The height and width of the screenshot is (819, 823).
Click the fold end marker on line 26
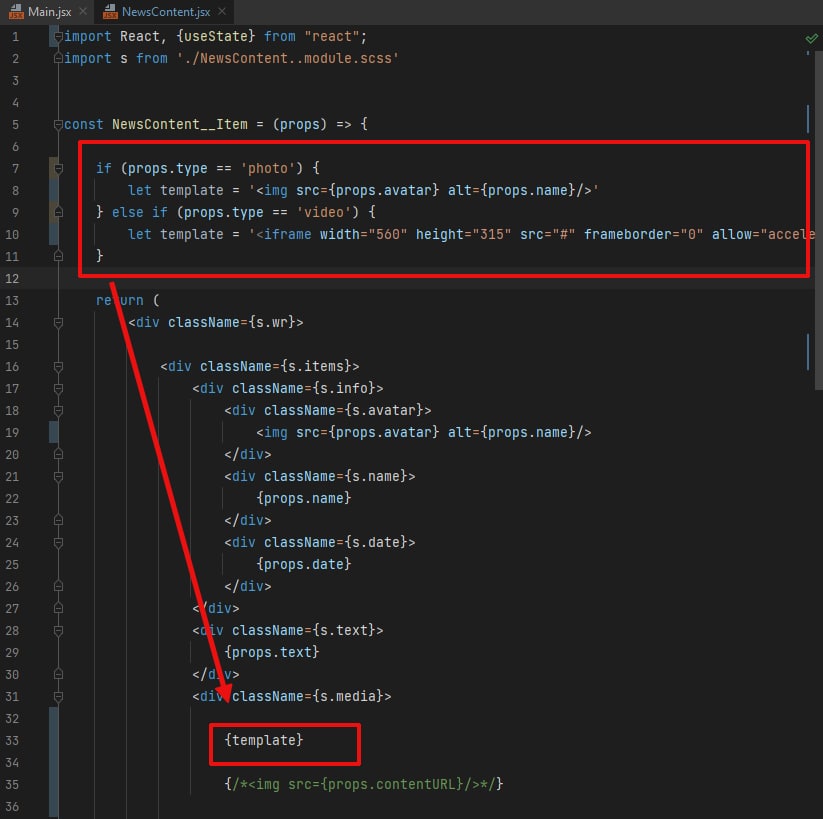coord(58,586)
